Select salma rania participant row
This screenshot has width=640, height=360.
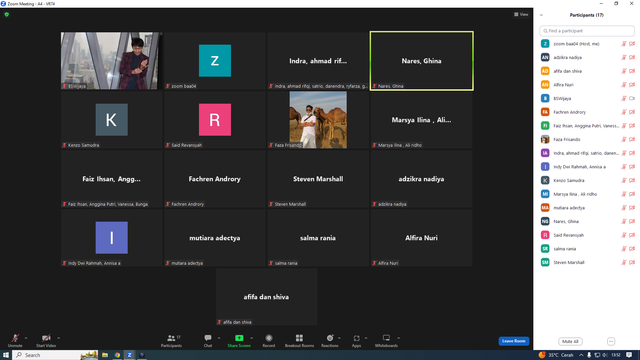coord(587,249)
